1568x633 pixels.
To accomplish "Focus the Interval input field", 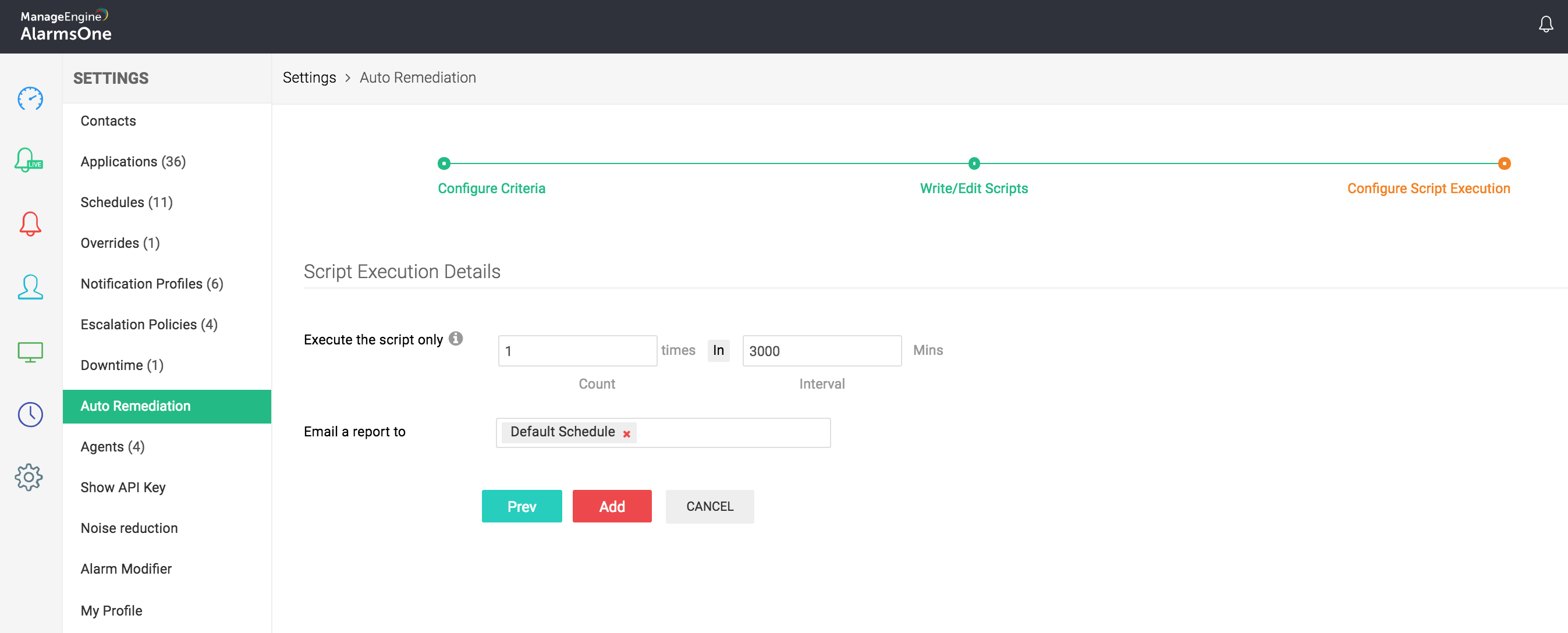I will [822, 351].
